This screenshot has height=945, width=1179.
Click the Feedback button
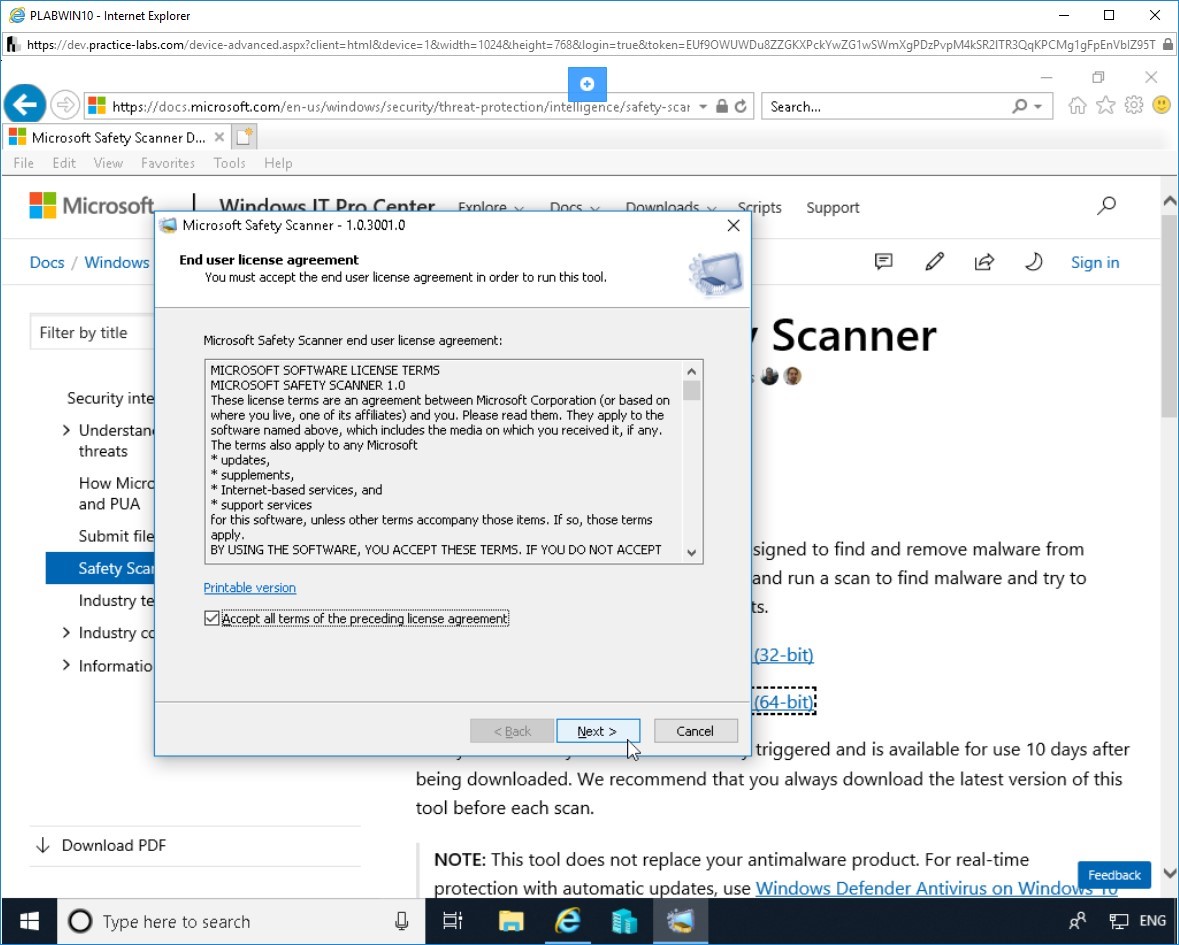point(1114,874)
